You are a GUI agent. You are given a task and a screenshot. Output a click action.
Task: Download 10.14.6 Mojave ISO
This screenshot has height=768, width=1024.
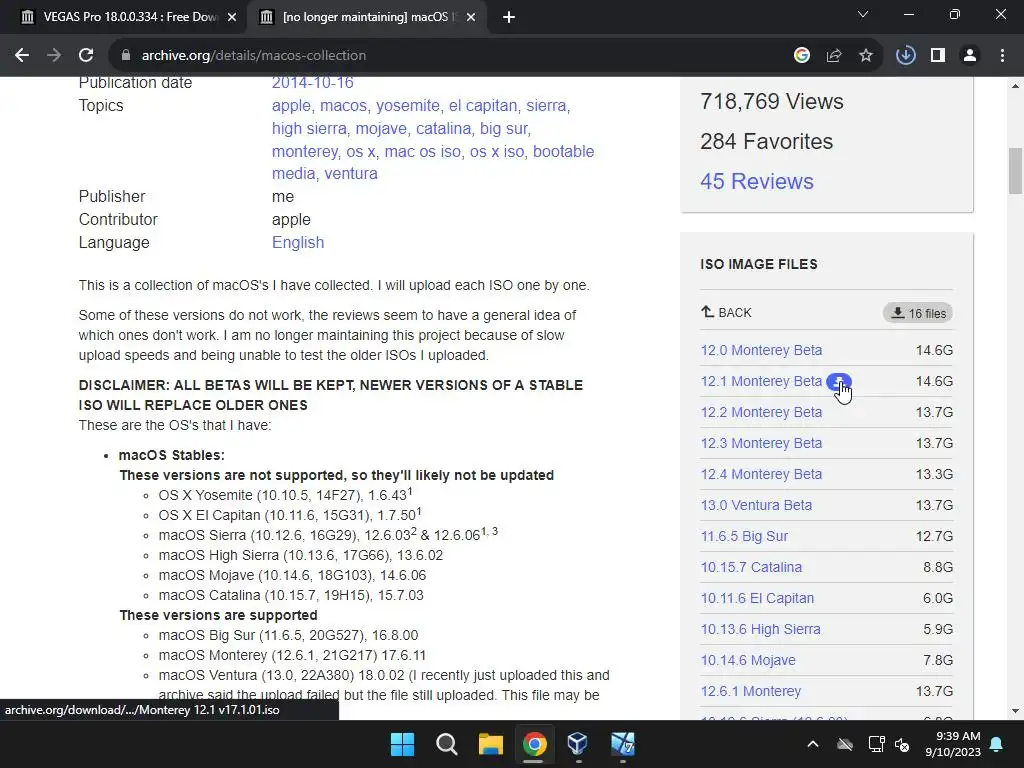point(748,661)
